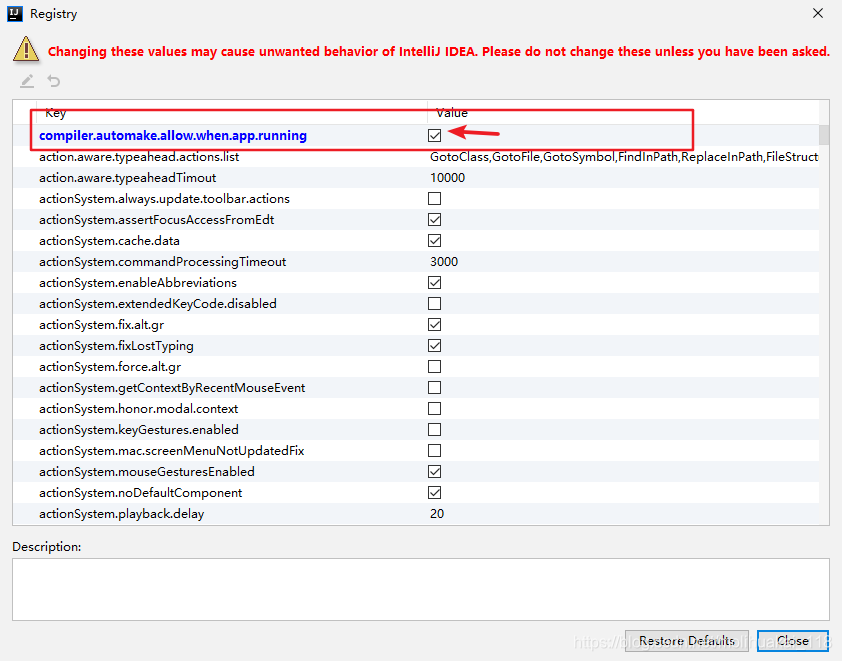
Task: Select actionSystem.always.update.toolbar.actions key text
Action: point(164,199)
